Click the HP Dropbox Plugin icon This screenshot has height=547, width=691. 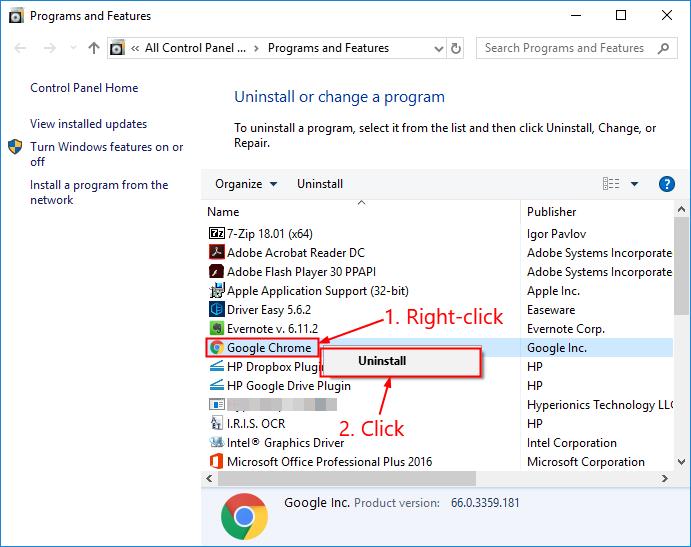click(x=216, y=366)
